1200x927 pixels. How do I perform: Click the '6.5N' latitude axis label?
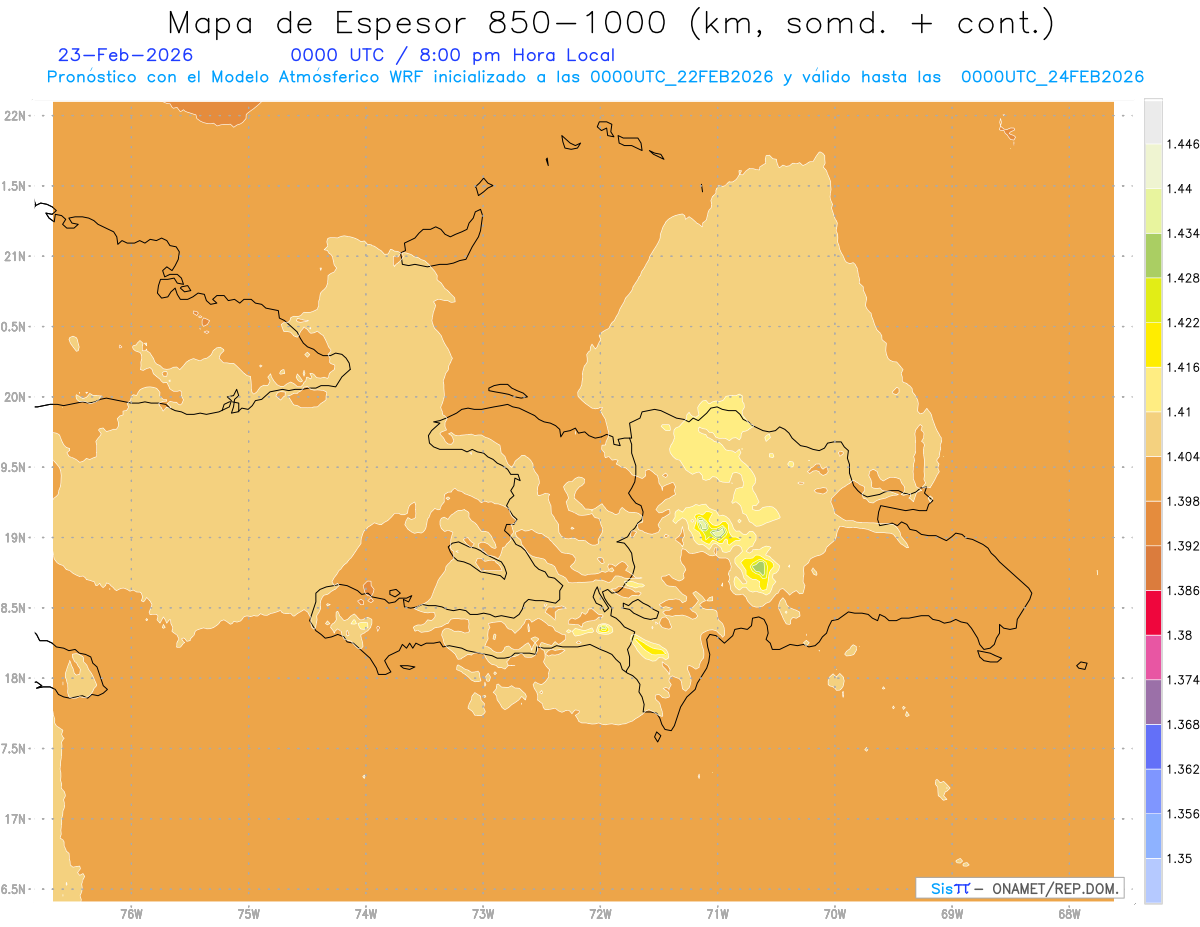click(12, 889)
